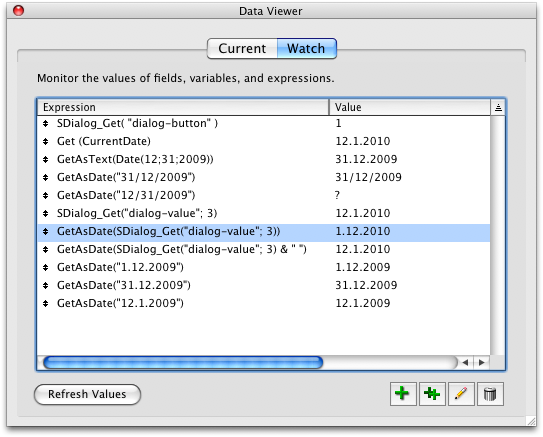Select the GetAsDate("31.12.2009") expression row
This screenshot has width=543, height=437.
264,285
